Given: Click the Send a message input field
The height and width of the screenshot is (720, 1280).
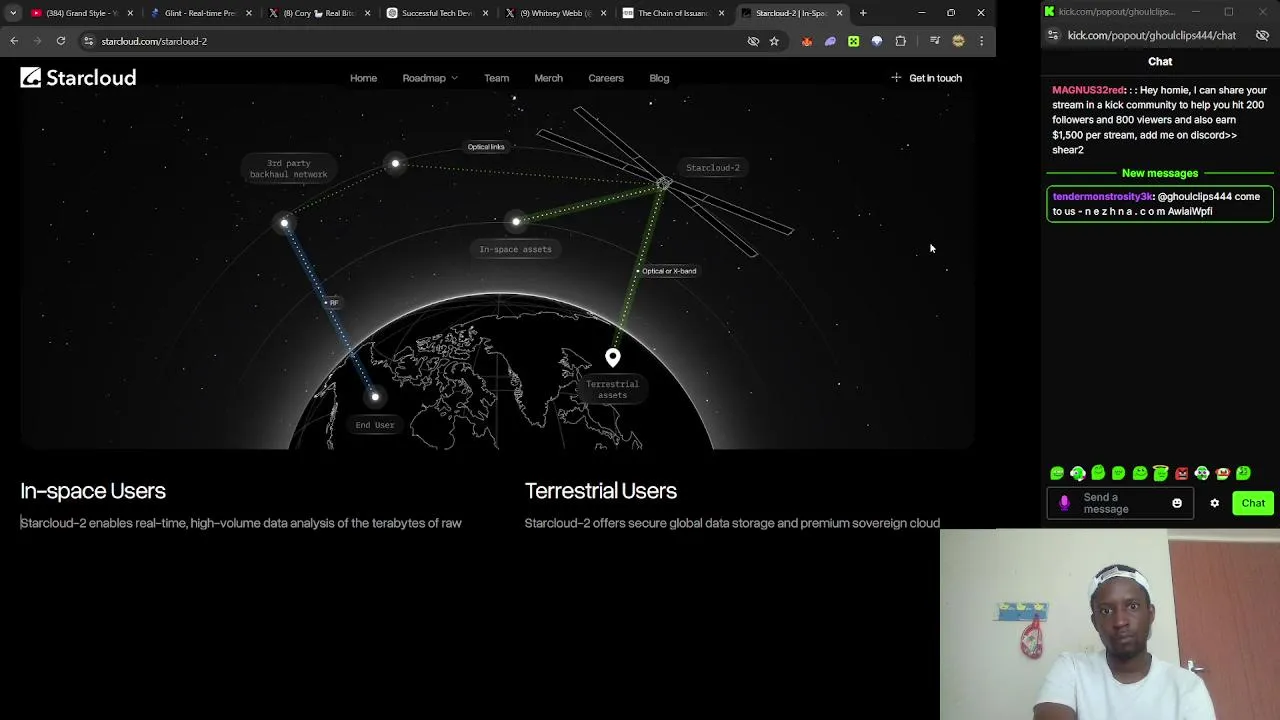Looking at the screenshot, I should [1120, 503].
